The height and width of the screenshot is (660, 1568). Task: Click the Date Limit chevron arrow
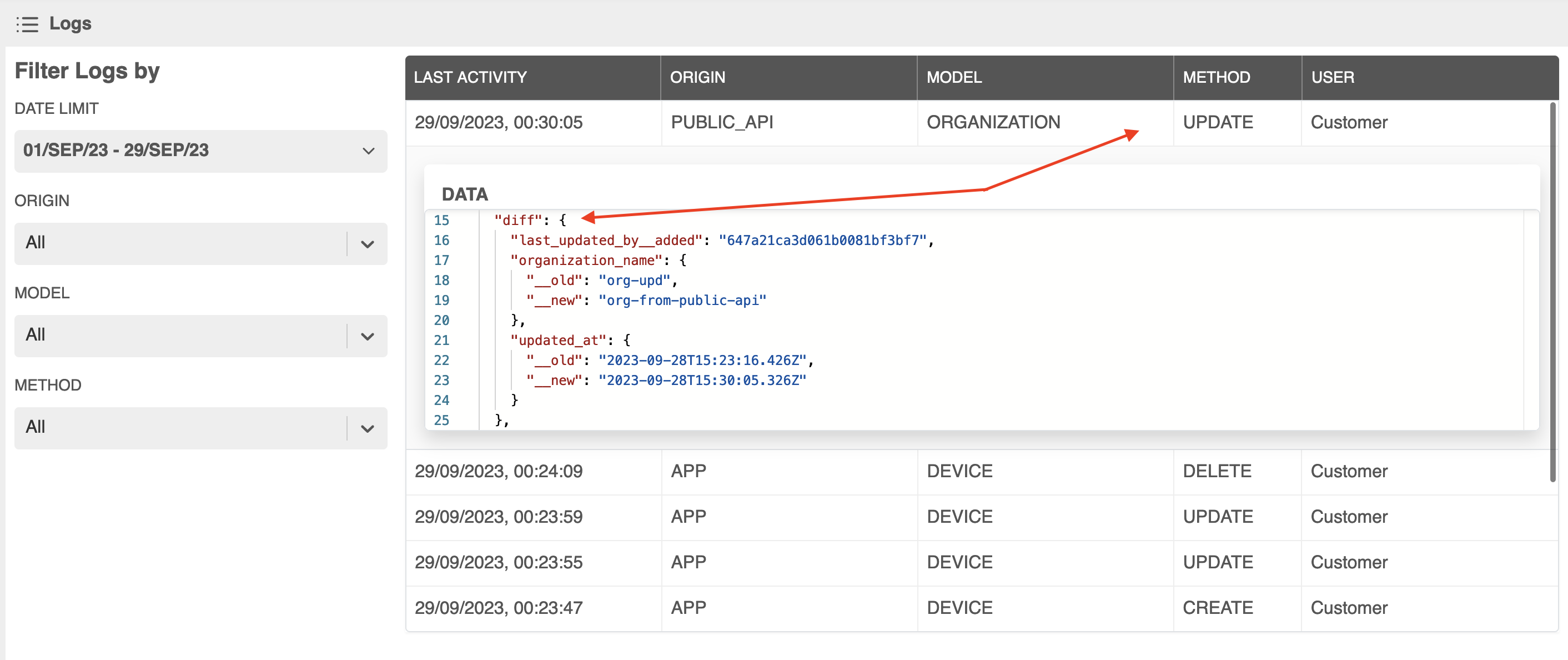[368, 151]
